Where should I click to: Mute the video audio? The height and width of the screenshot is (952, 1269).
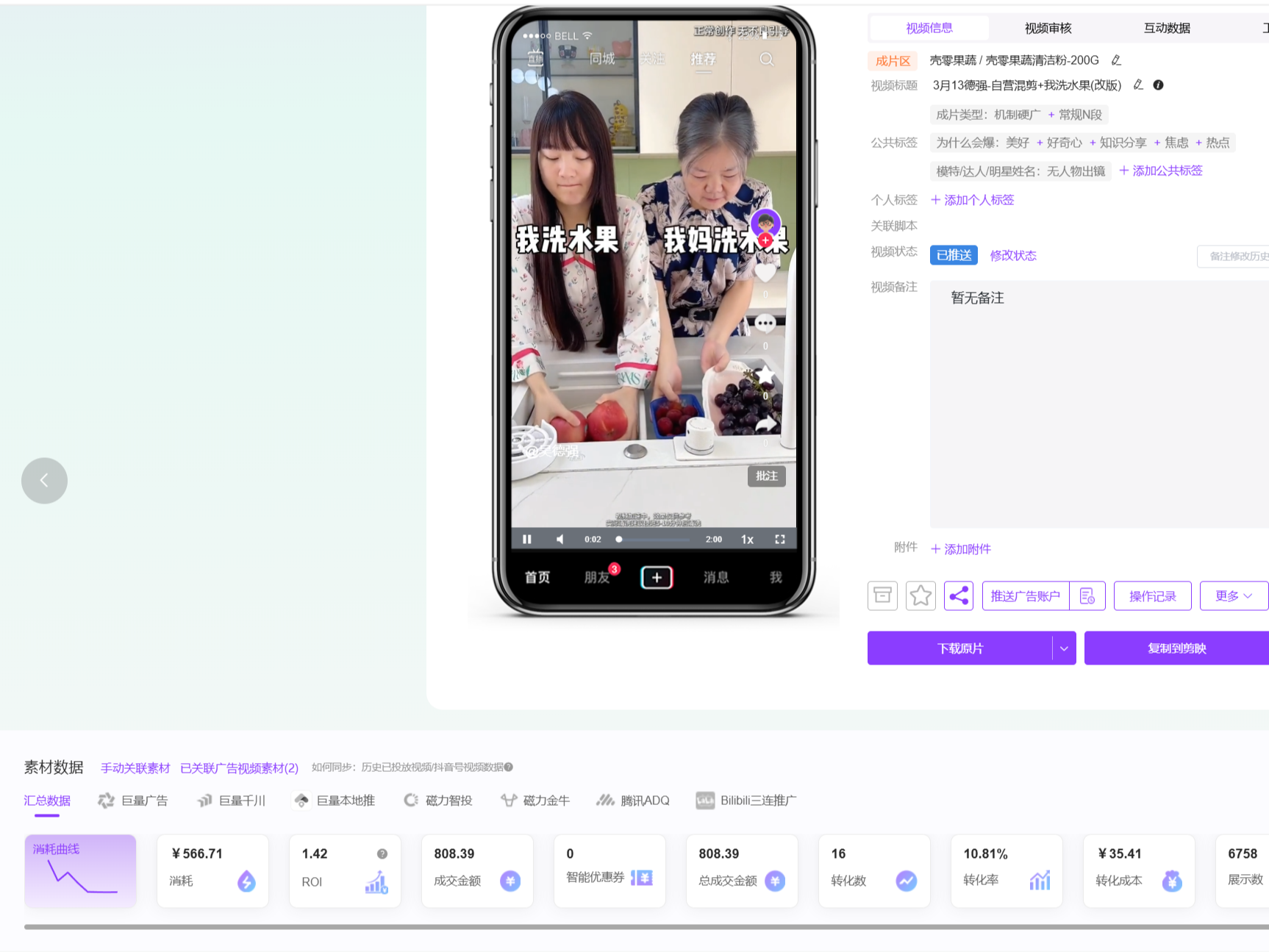coord(560,539)
